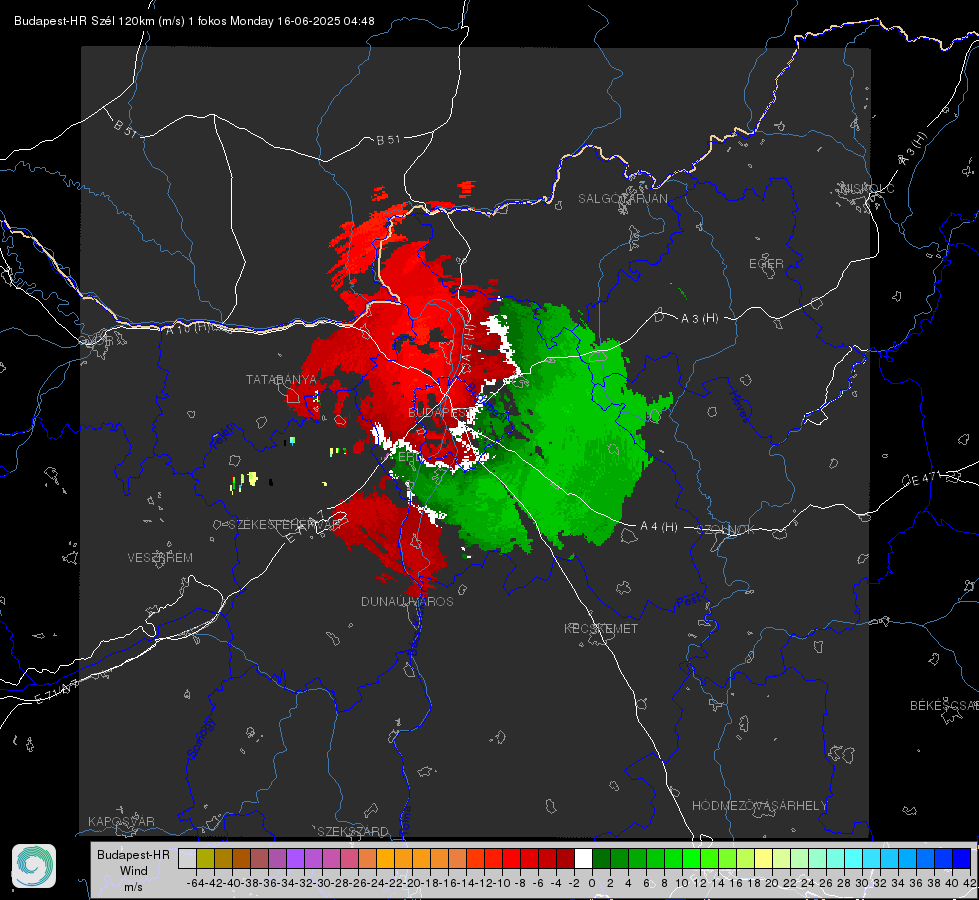Click the VESZPRÉM city label
This screenshot has width=979, height=900.
point(160,557)
